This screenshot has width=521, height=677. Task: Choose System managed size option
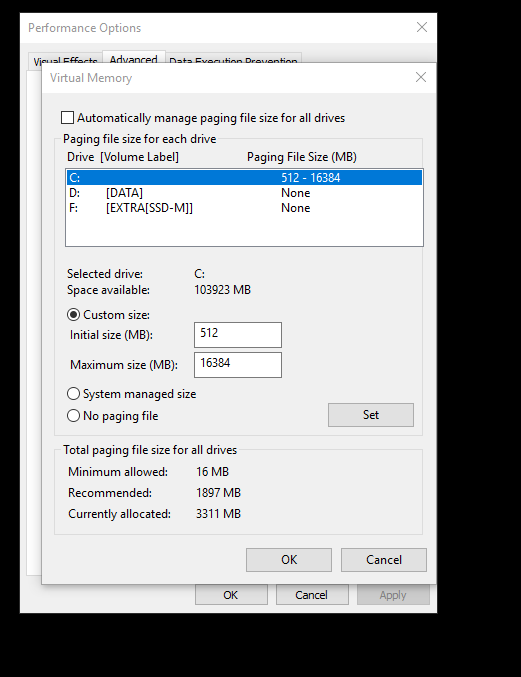[73, 394]
